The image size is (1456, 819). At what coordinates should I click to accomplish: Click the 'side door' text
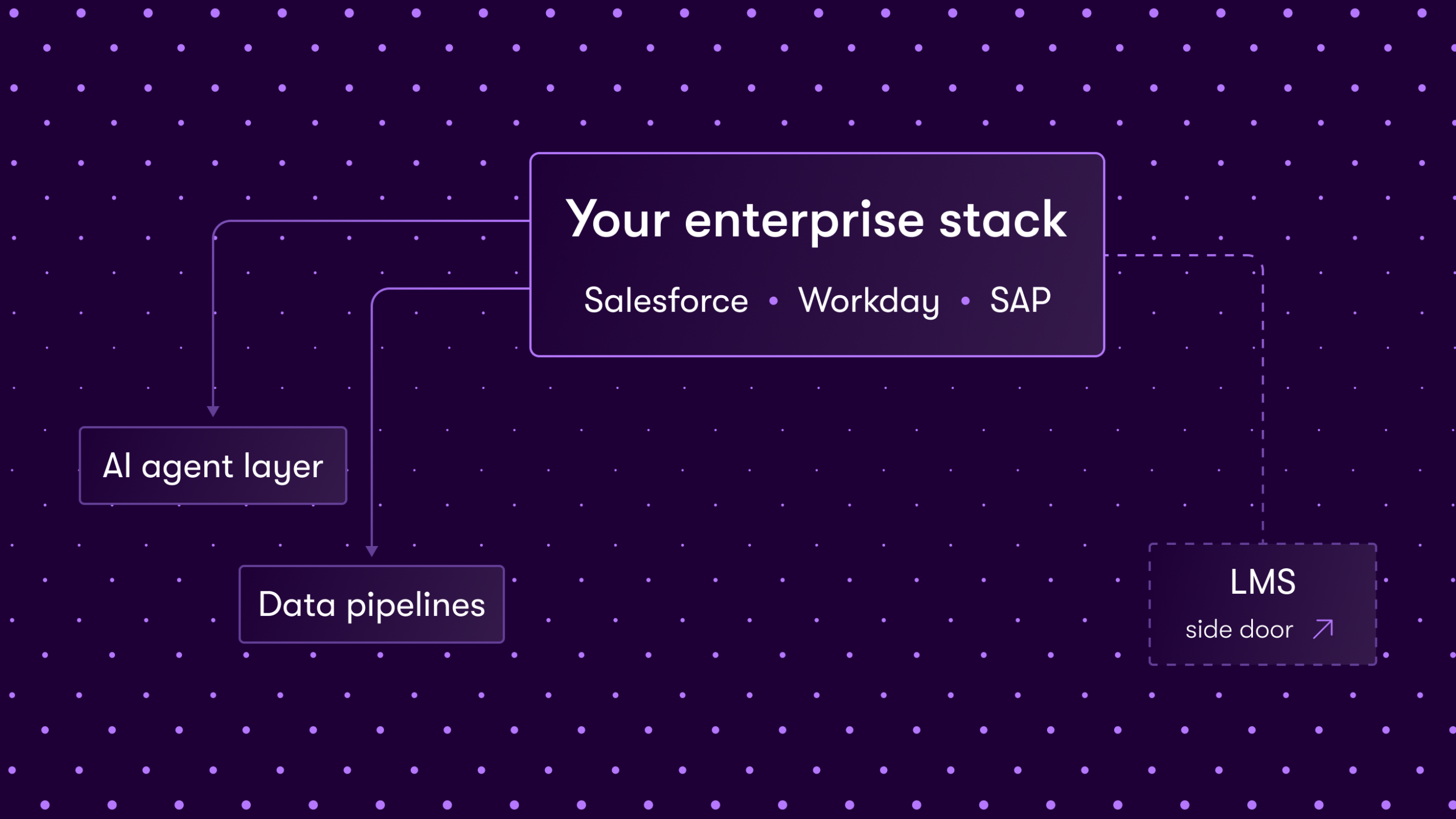1239,630
